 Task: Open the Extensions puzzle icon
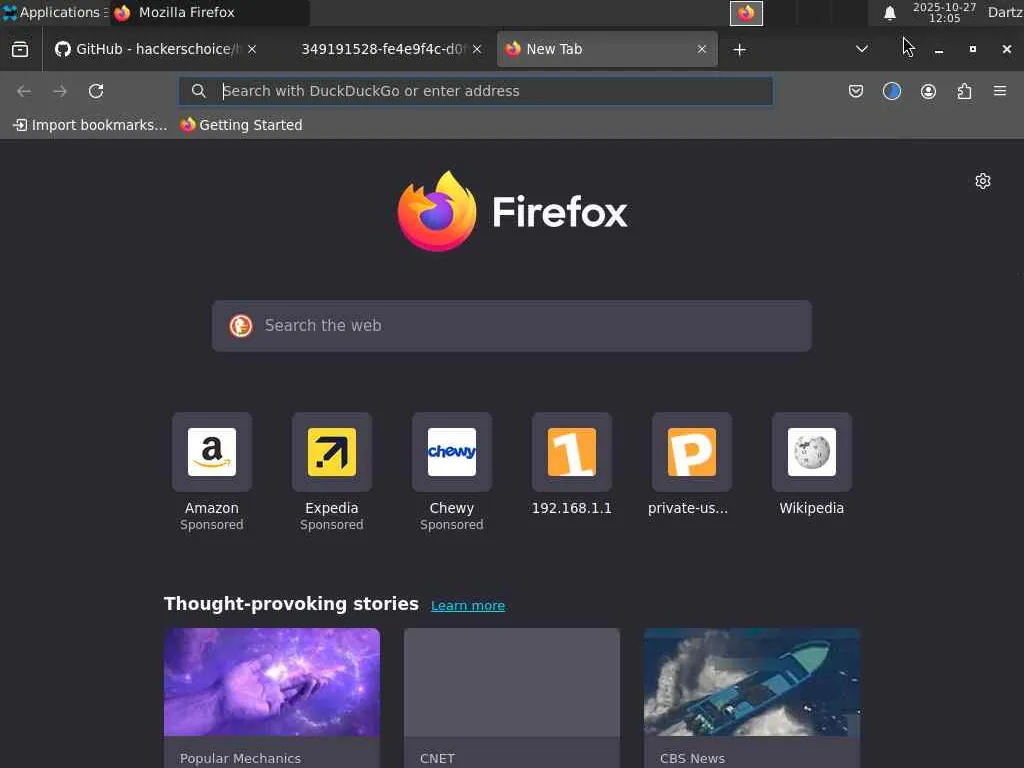tap(964, 91)
